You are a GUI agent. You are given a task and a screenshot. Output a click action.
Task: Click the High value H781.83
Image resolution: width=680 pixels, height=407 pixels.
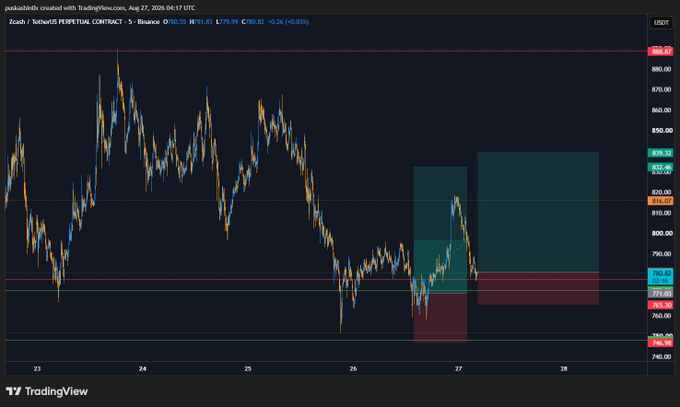coord(201,22)
